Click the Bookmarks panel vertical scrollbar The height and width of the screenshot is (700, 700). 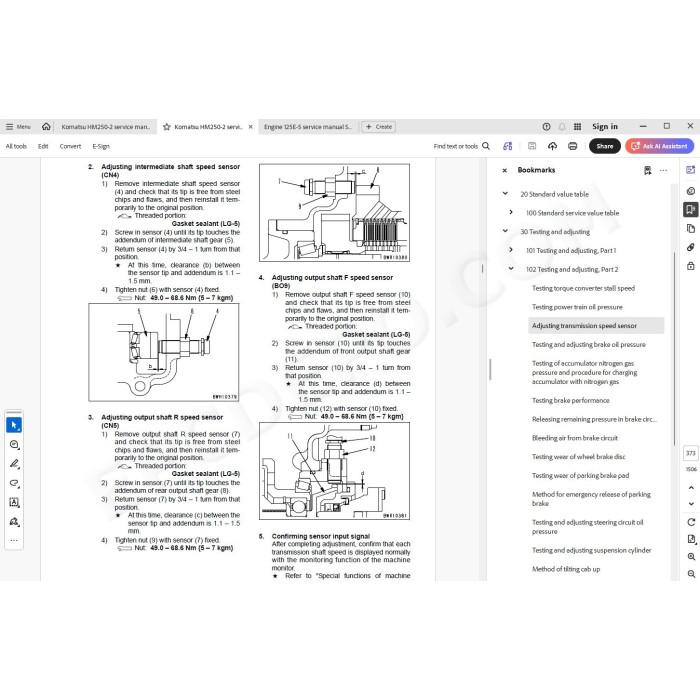[674, 348]
